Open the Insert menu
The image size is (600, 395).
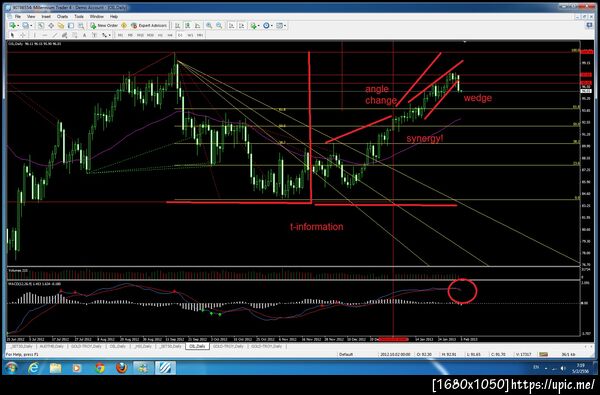coord(46,16)
